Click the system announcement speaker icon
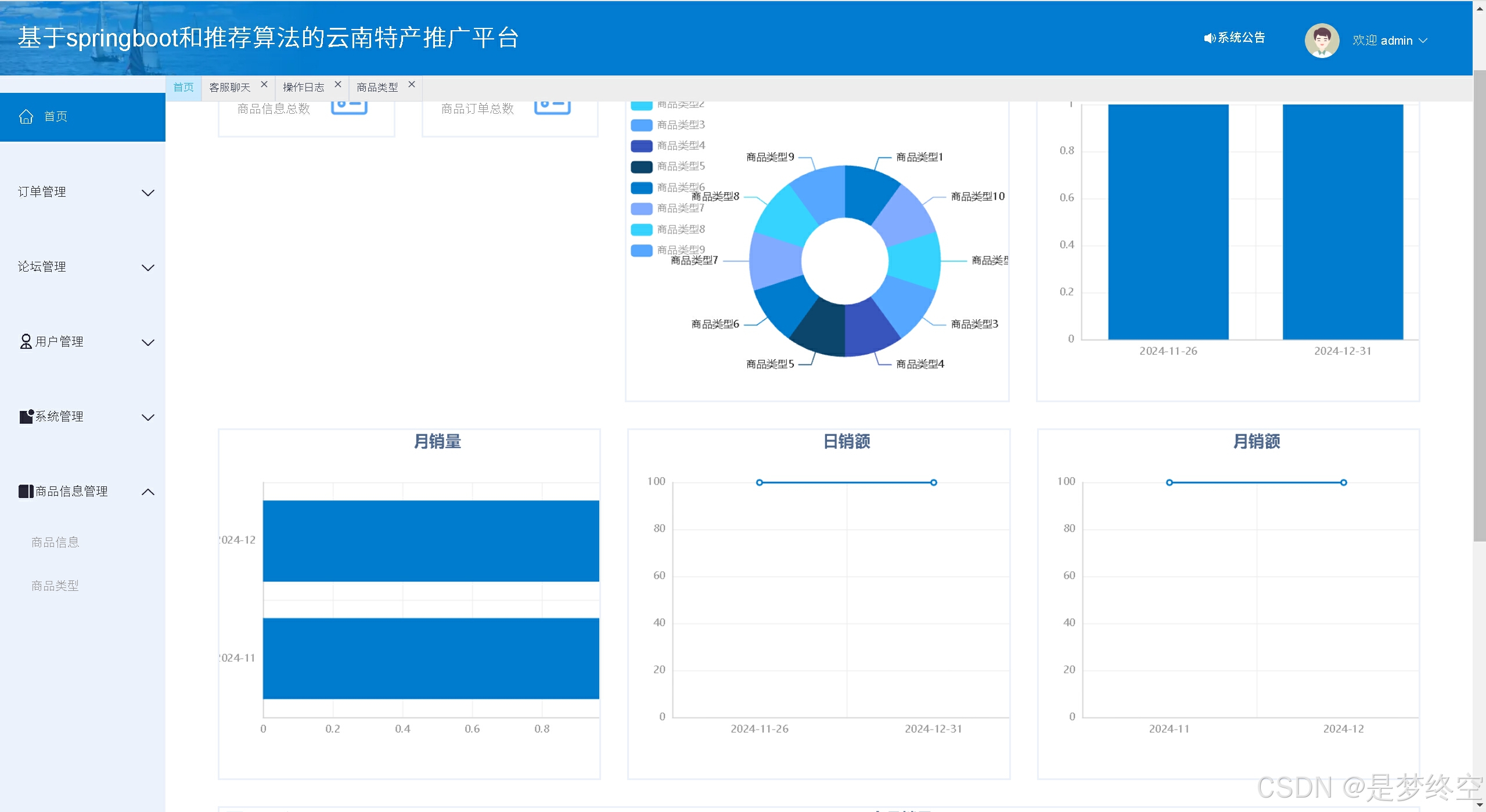Screen dimensions: 1486x812 pyautogui.click(x=1209, y=38)
